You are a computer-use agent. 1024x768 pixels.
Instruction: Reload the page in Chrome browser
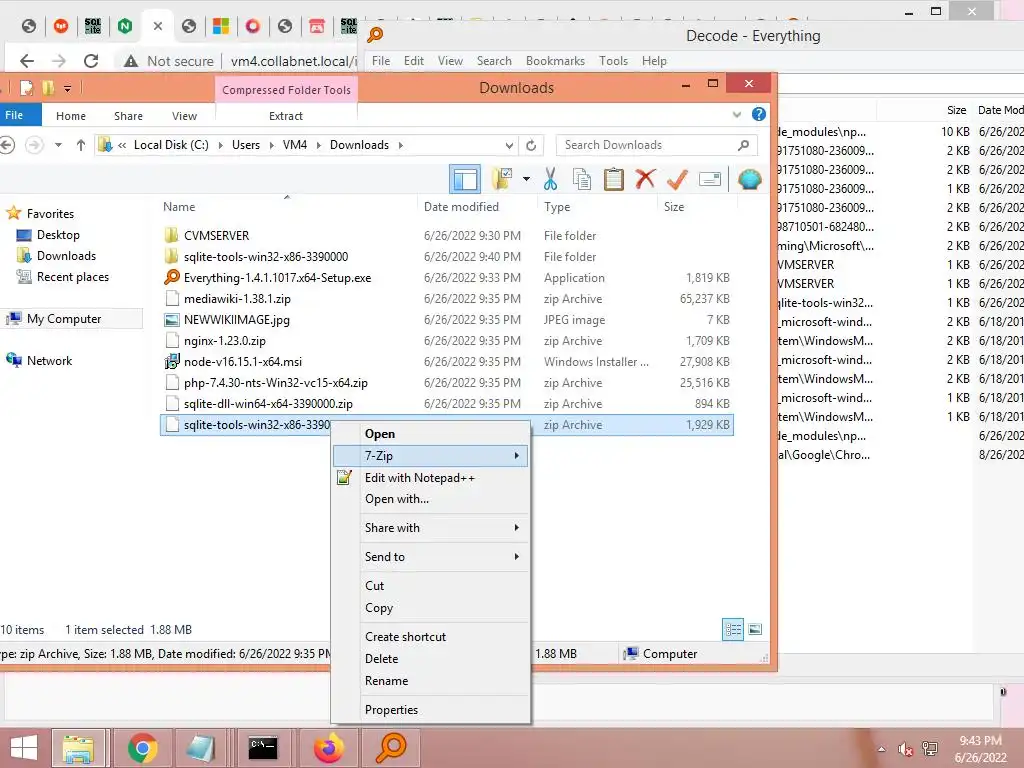[x=91, y=61]
